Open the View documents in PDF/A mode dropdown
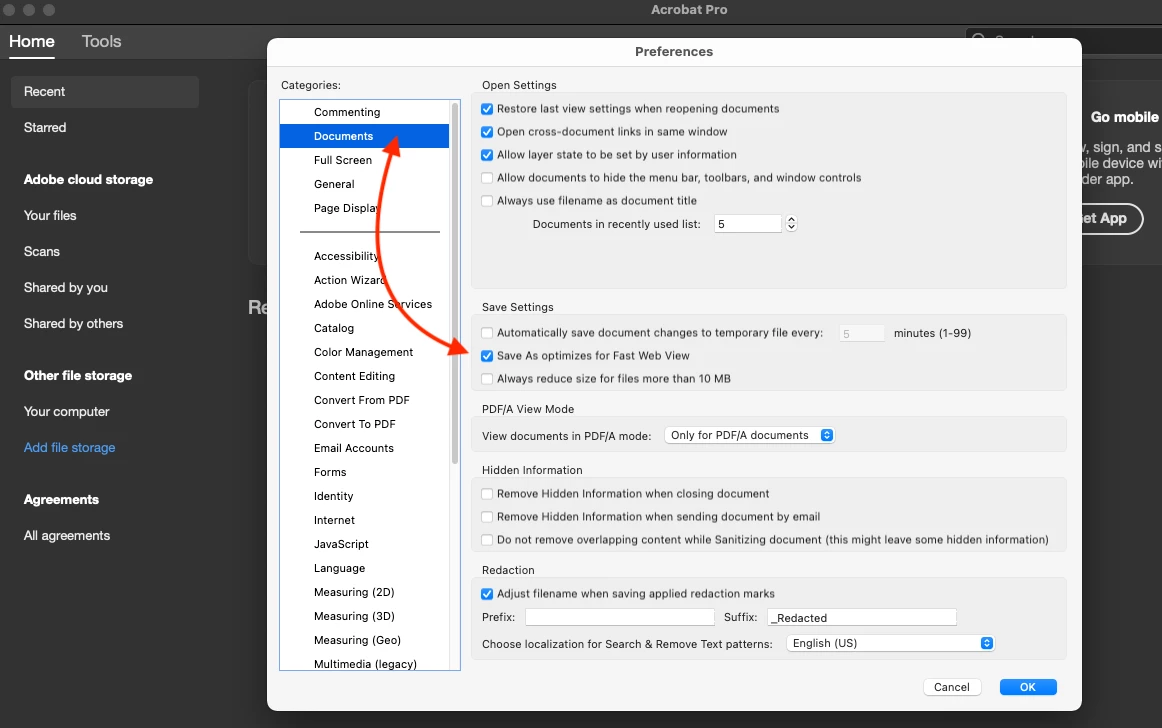The width and height of the screenshot is (1162, 728). pyautogui.click(x=749, y=435)
